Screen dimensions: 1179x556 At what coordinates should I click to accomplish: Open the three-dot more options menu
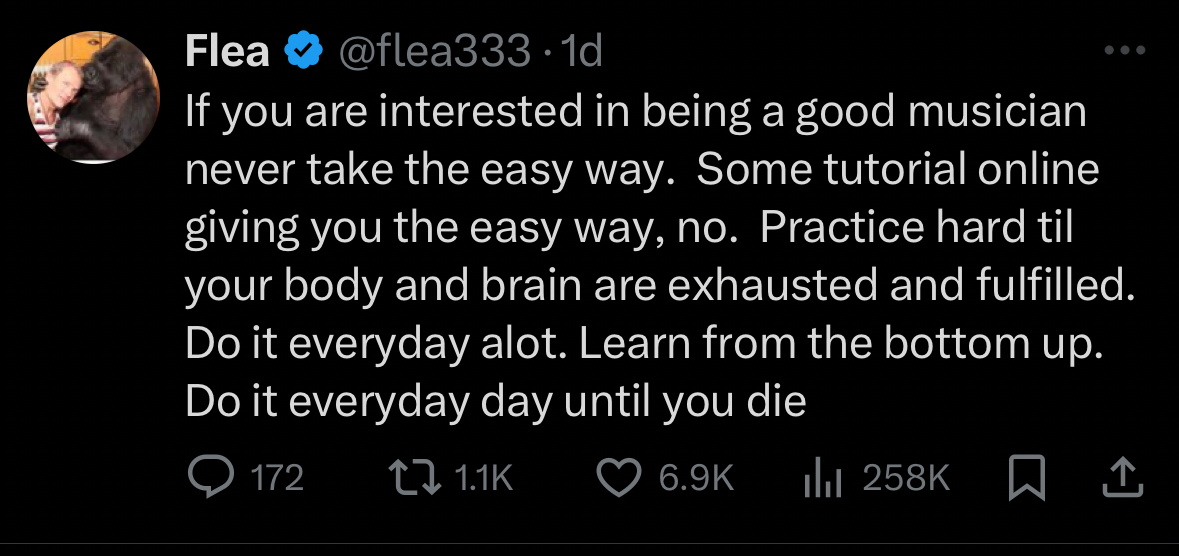click(1125, 50)
